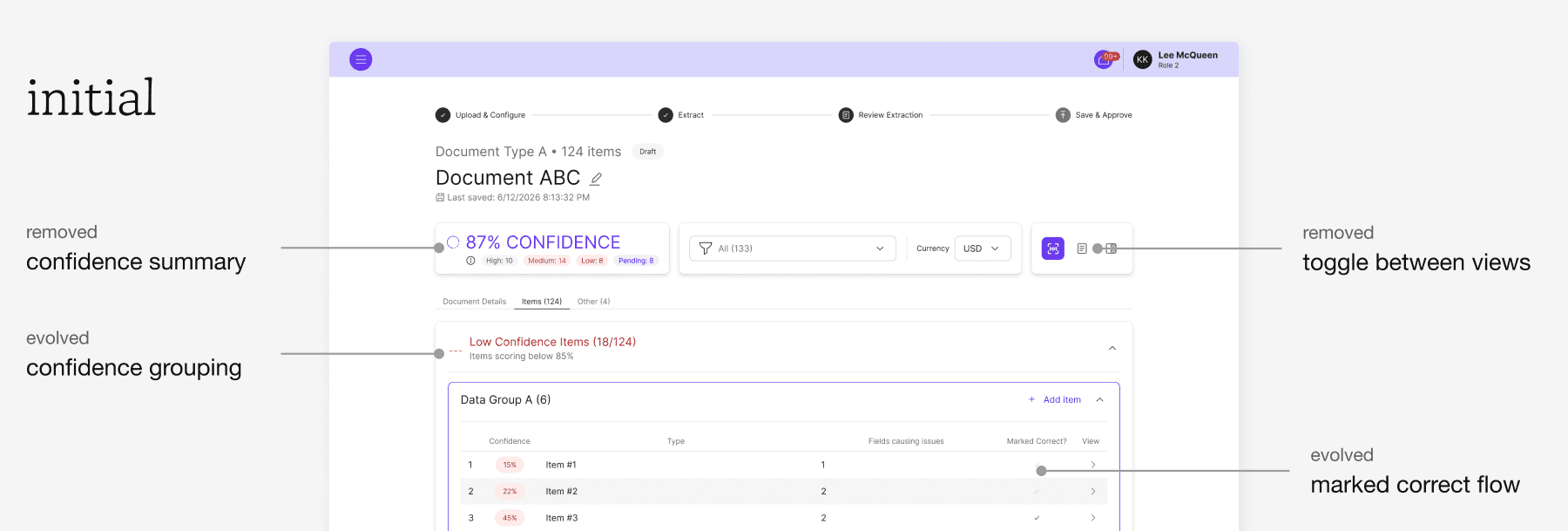Go to the Upload & Configure step
1568x531 pixels.
coord(481,115)
